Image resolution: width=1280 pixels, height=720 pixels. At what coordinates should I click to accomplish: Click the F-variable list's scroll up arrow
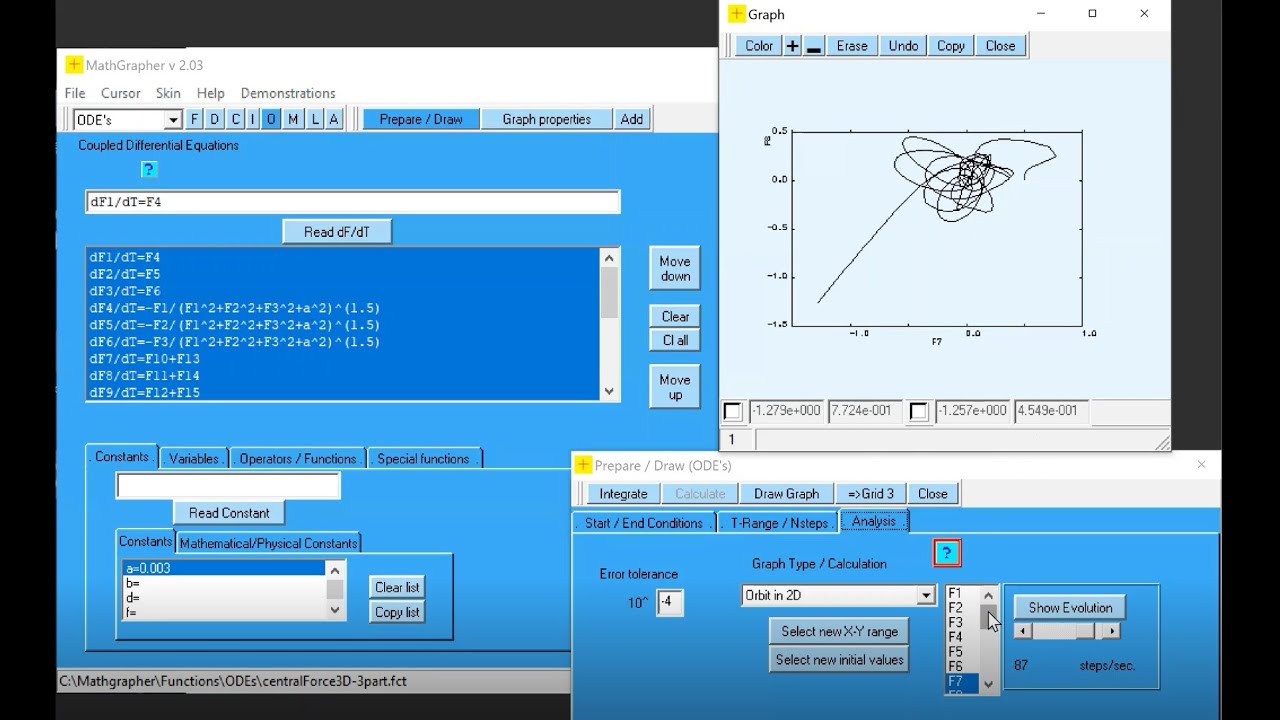(x=989, y=595)
